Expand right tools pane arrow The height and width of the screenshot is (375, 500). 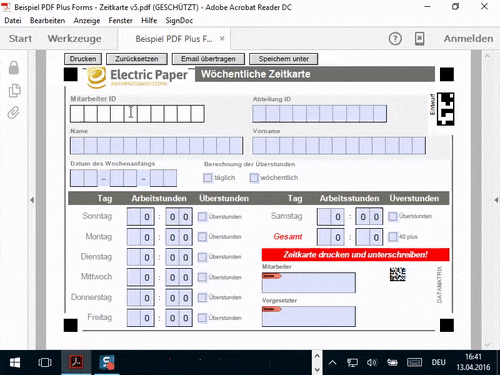coord(496,200)
